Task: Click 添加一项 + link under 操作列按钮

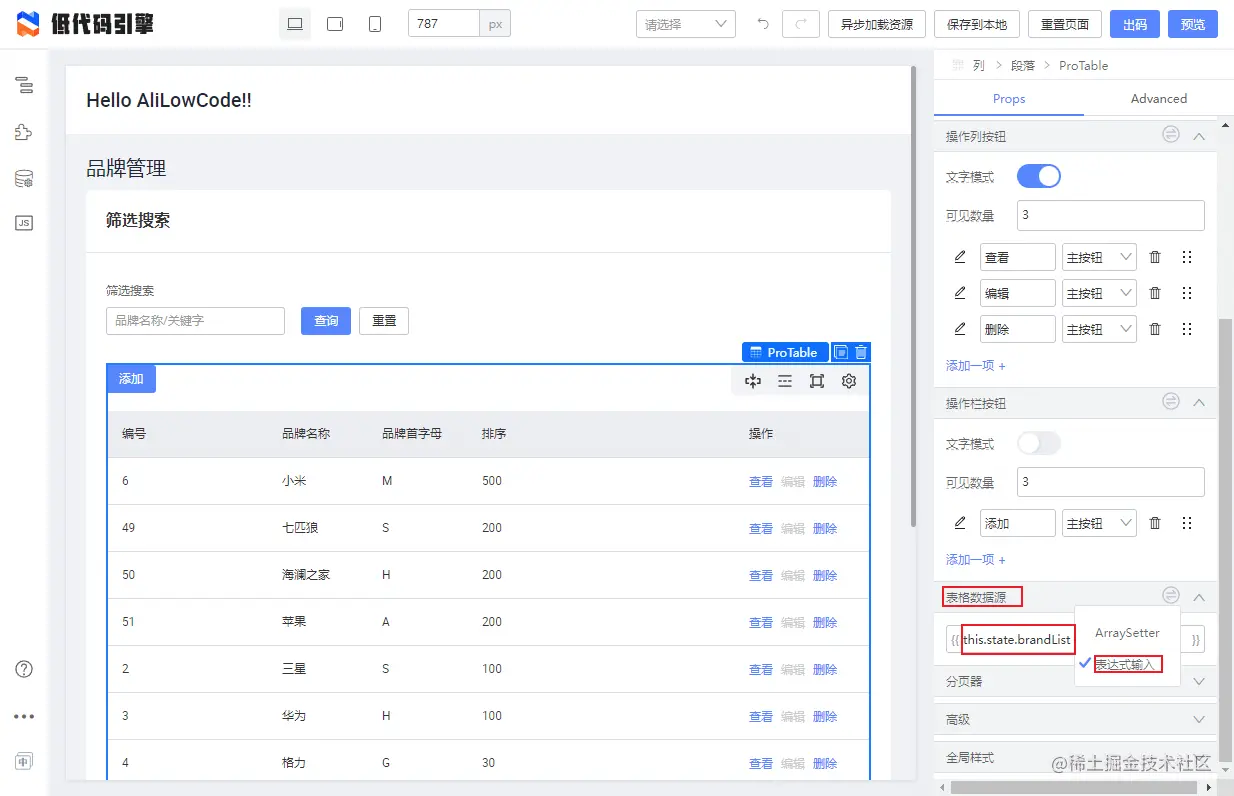Action: coord(976,365)
